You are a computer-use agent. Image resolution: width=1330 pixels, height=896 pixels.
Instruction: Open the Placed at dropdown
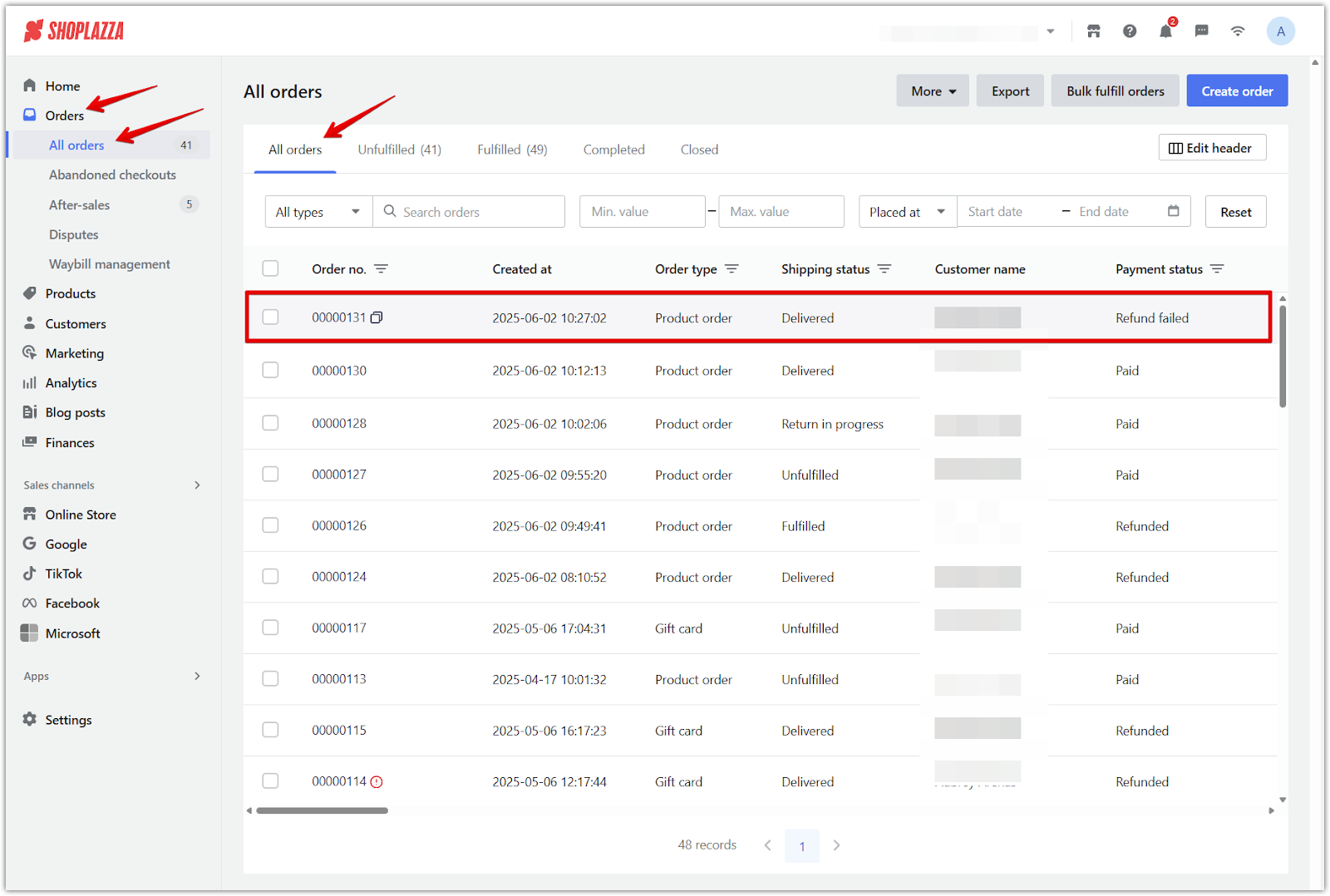coord(908,212)
